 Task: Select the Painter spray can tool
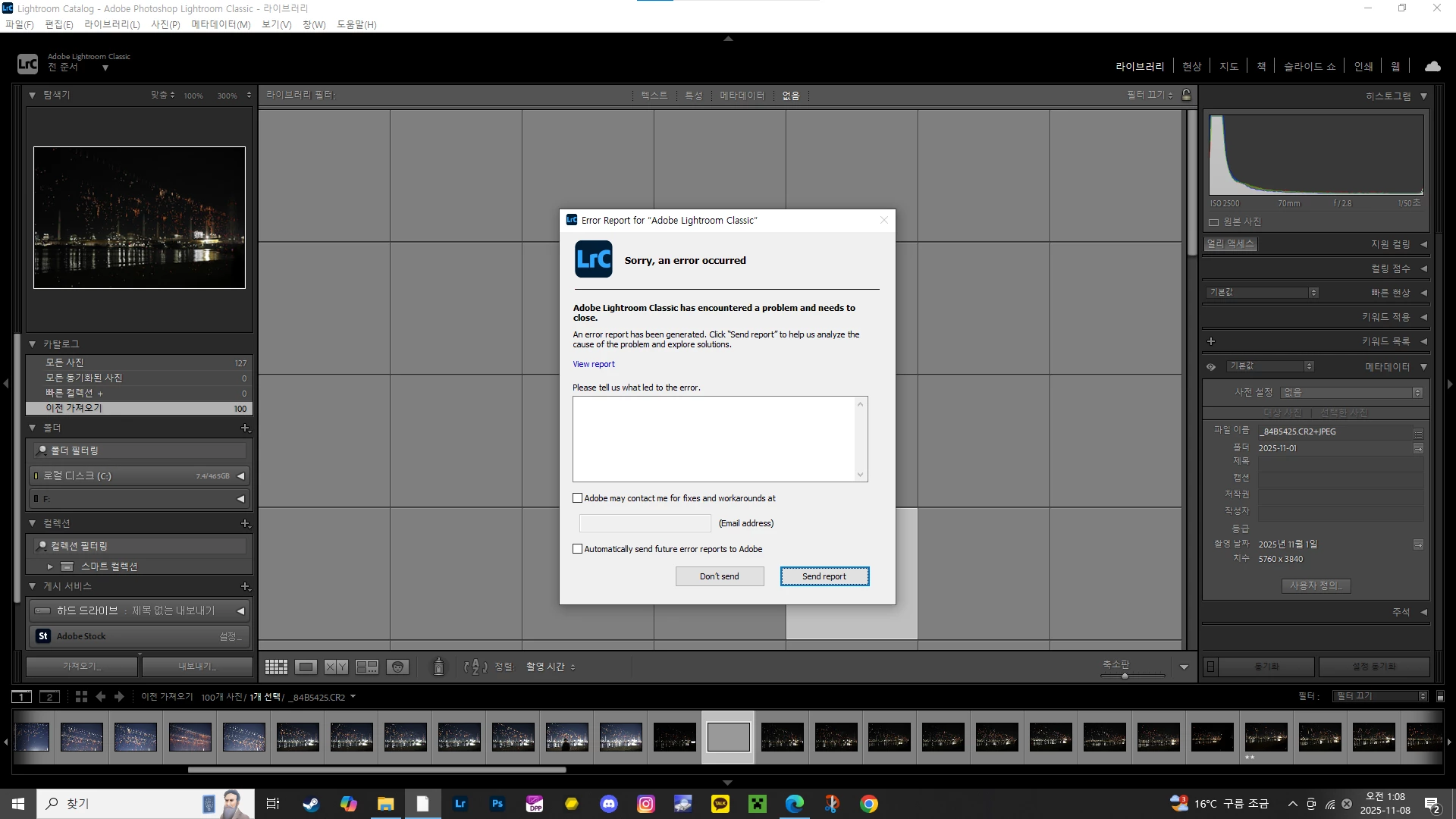(438, 667)
